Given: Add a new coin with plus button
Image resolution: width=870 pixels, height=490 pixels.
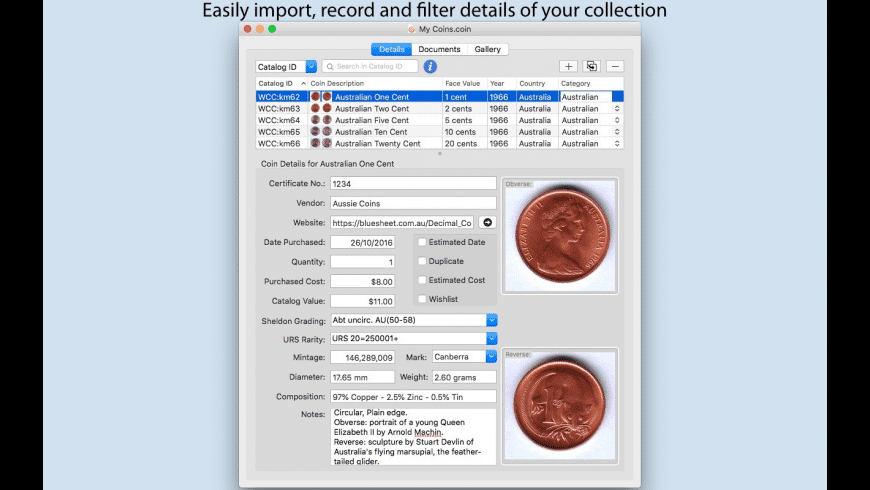Looking at the screenshot, I should pos(568,67).
